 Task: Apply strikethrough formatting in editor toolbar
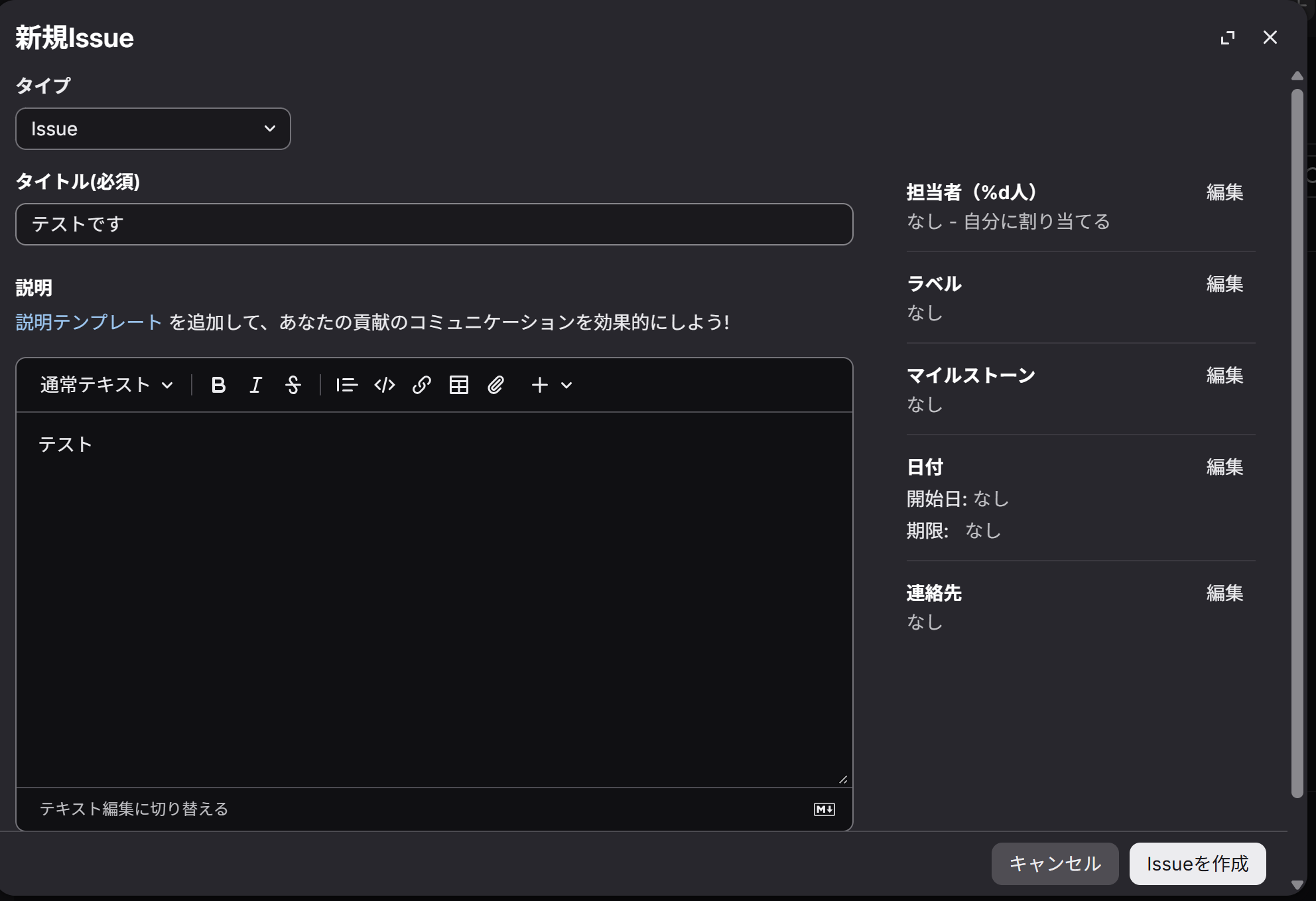coord(293,385)
